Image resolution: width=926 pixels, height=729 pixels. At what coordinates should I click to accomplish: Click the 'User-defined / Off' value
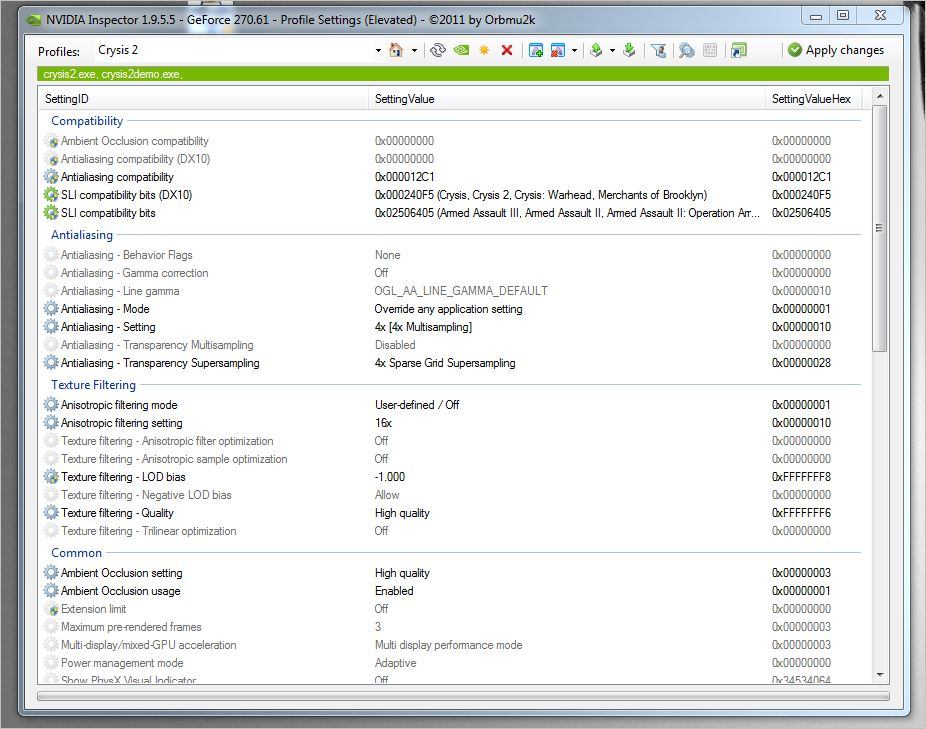coord(417,405)
